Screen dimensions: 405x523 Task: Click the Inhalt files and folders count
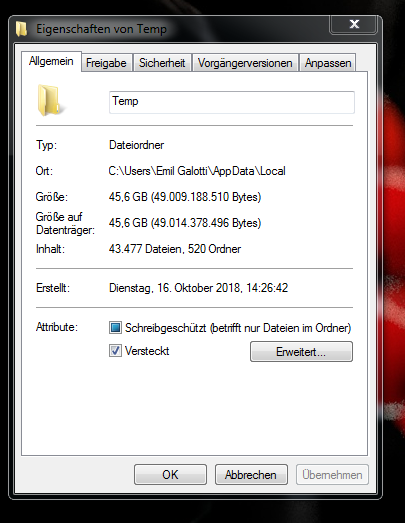[175, 249]
